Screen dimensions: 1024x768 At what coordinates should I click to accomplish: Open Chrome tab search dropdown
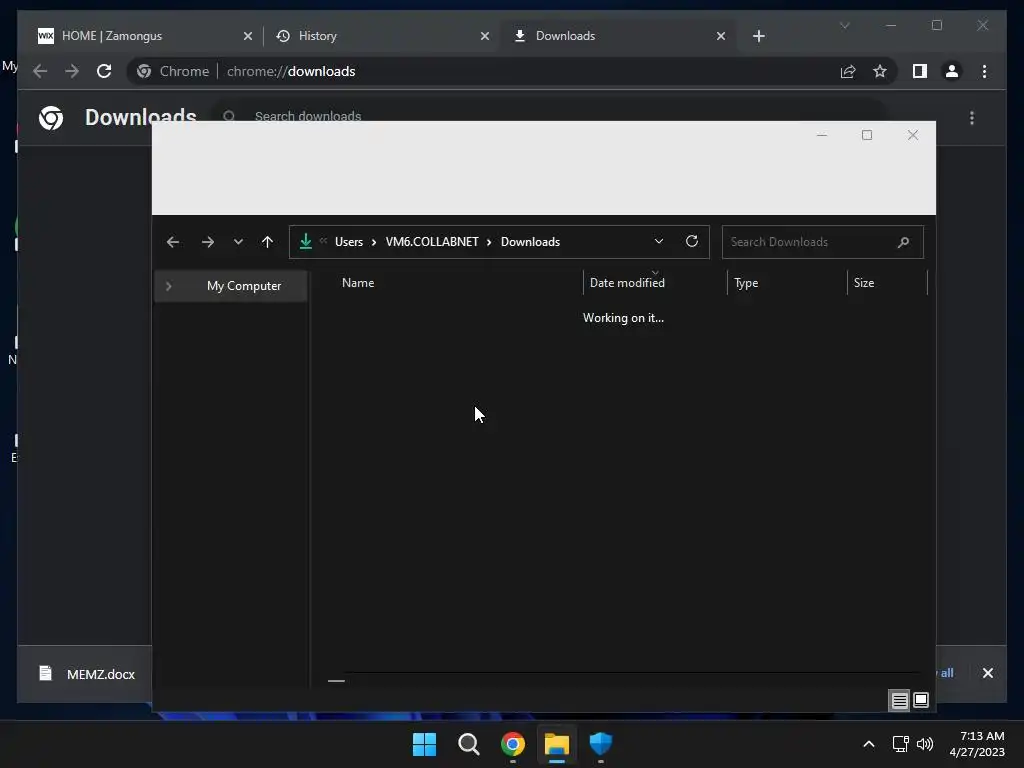pos(844,25)
